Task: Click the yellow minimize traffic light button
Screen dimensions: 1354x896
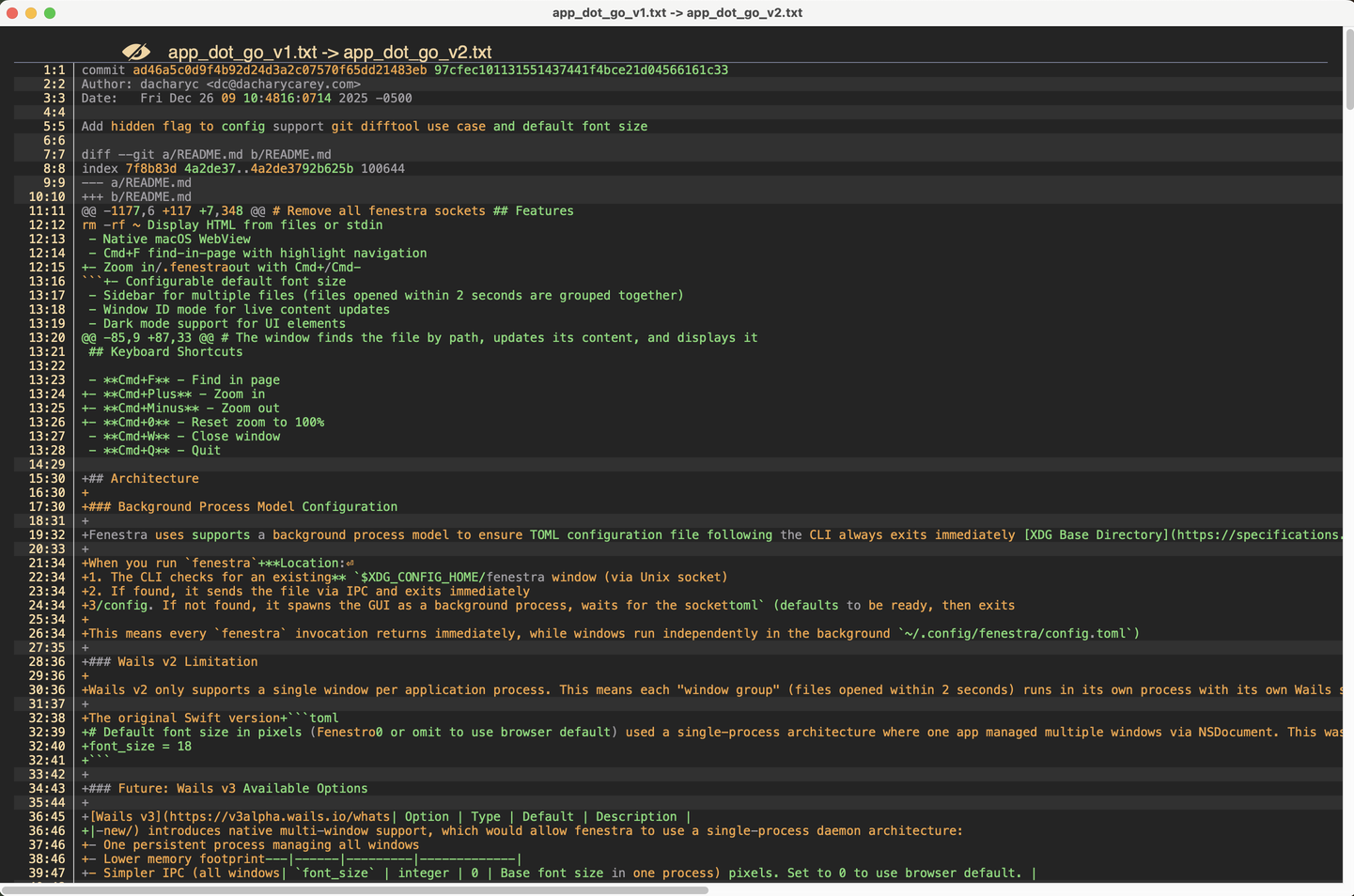Action: [x=32, y=13]
